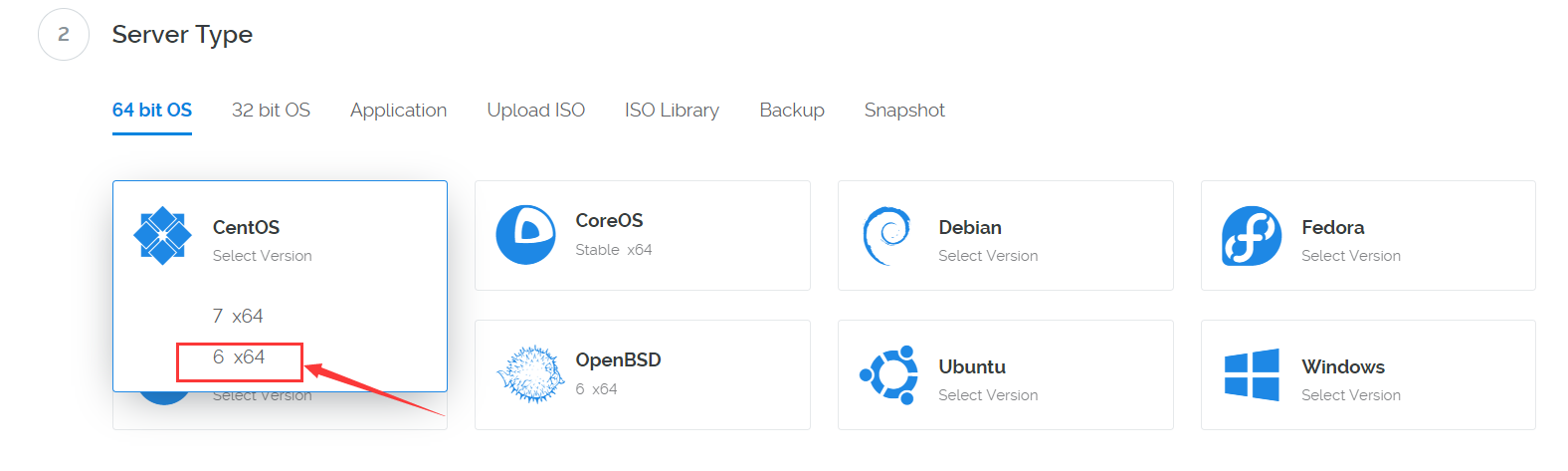The height and width of the screenshot is (471, 1568).
Task: Choose CentOS 7 x64 version
Action: (238, 316)
